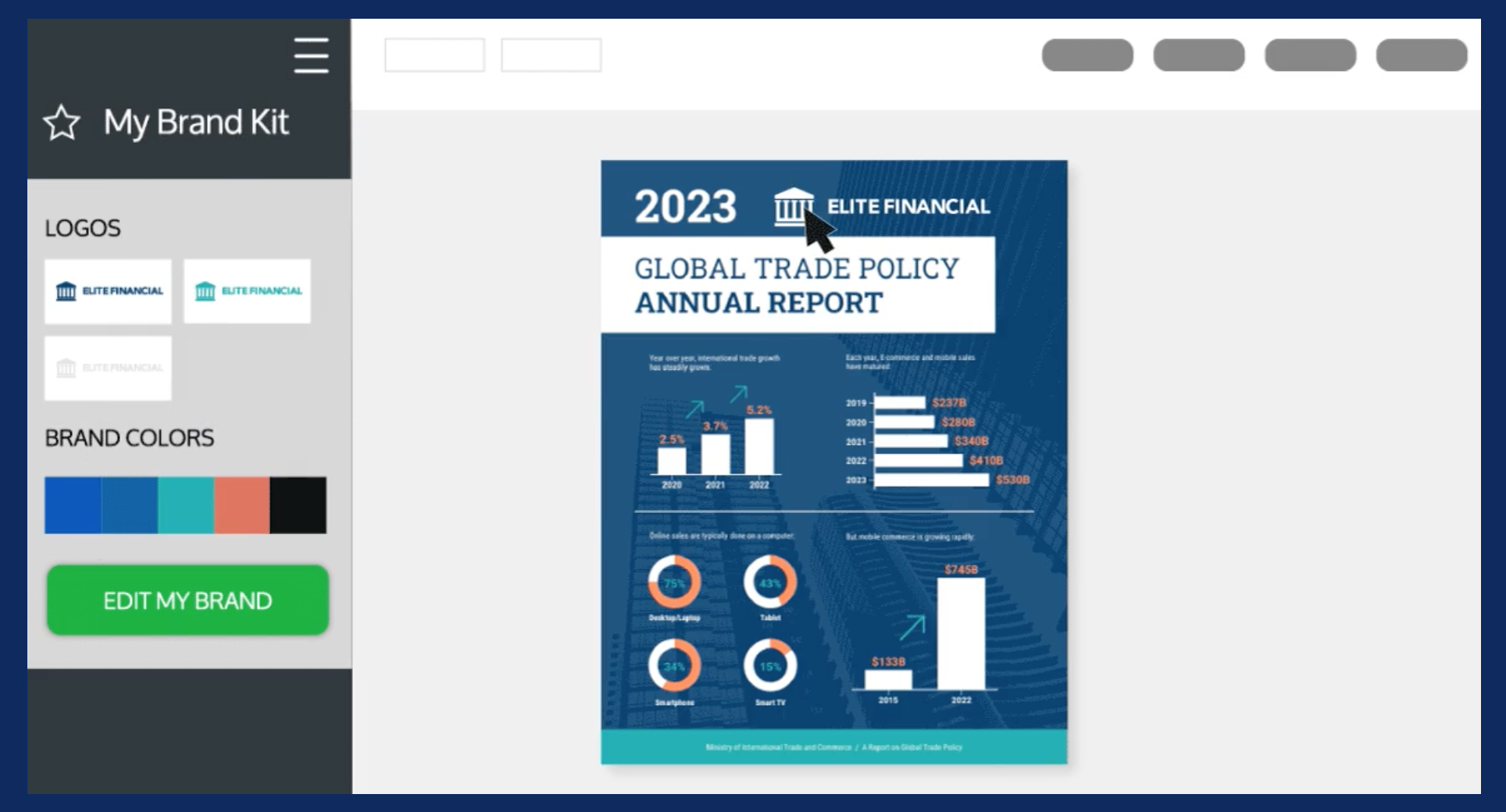Click the BRAND COLORS heading
This screenshot has height=812, width=1506.
pos(129,438)
